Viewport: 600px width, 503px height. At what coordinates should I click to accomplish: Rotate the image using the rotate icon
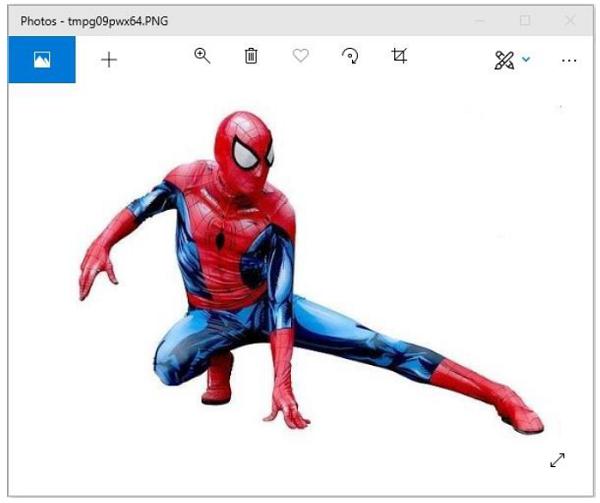(x=350, y=57)
